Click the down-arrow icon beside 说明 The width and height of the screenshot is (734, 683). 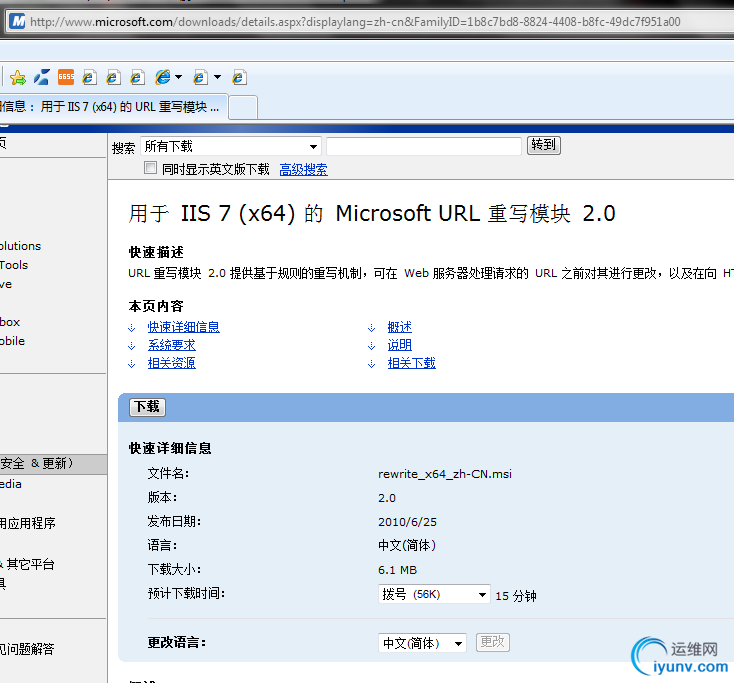tap(371, 346)
